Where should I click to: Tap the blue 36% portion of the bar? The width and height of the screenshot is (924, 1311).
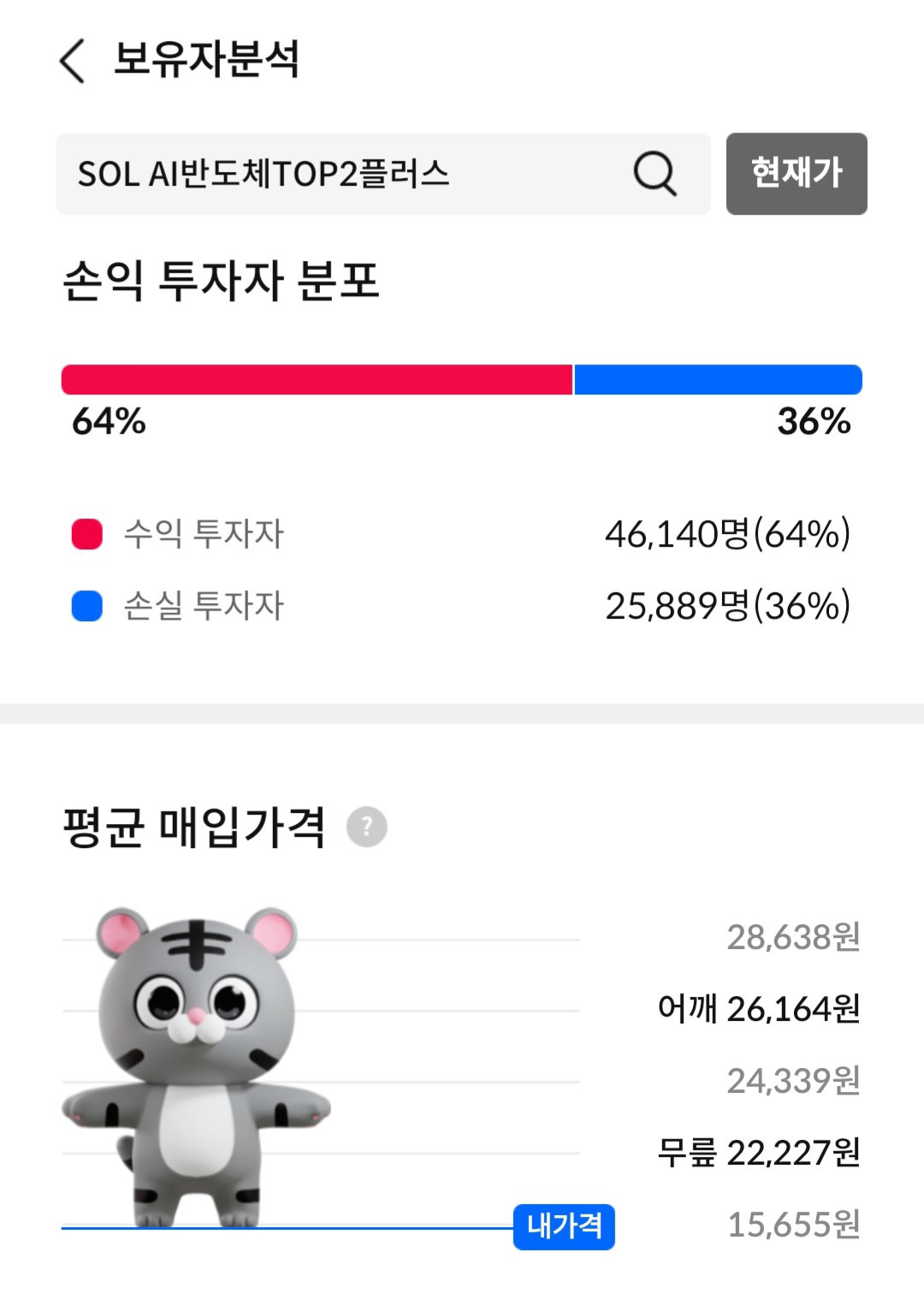point(718,380)
